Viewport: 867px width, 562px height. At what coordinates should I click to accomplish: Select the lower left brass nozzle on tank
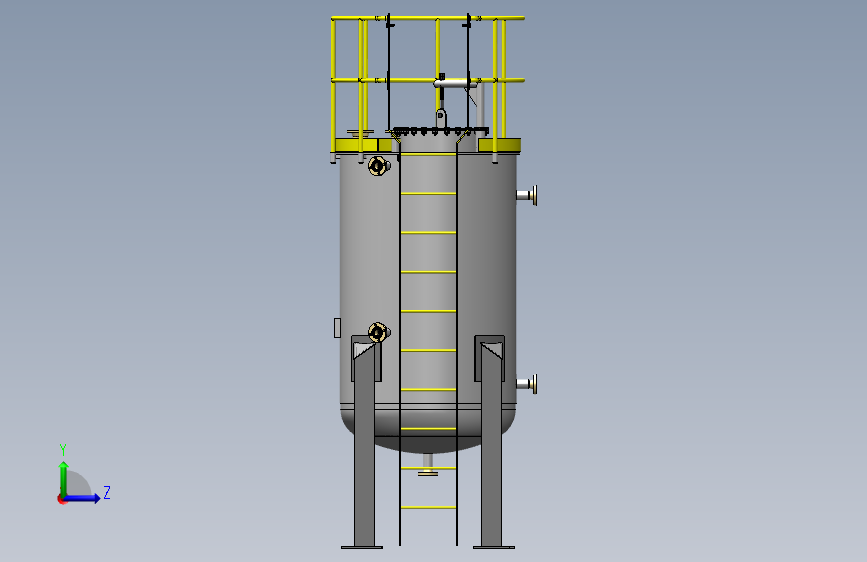[x=379, y=332]
